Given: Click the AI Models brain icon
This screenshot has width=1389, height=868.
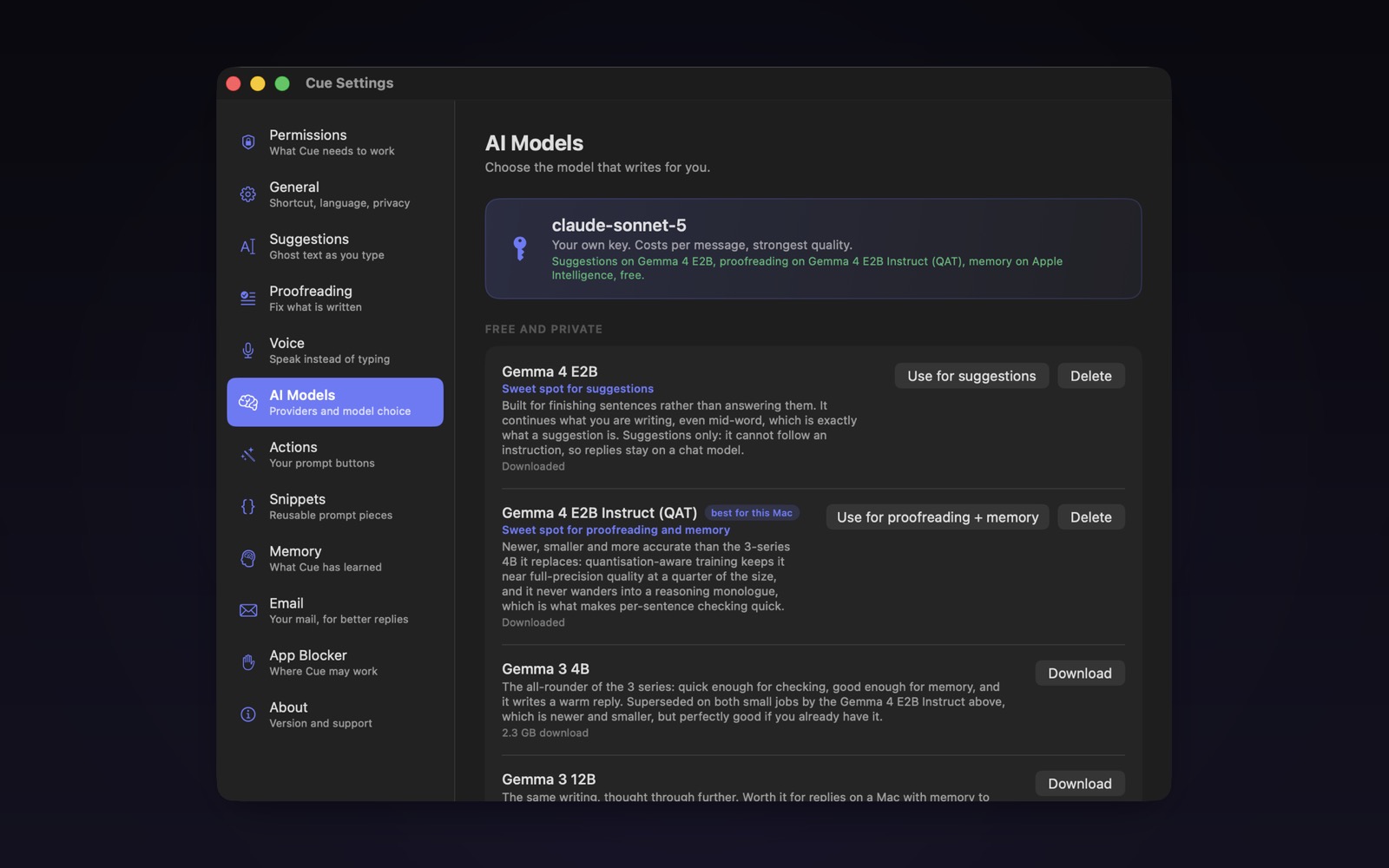Looking at the screenshot, I should 248,403.
